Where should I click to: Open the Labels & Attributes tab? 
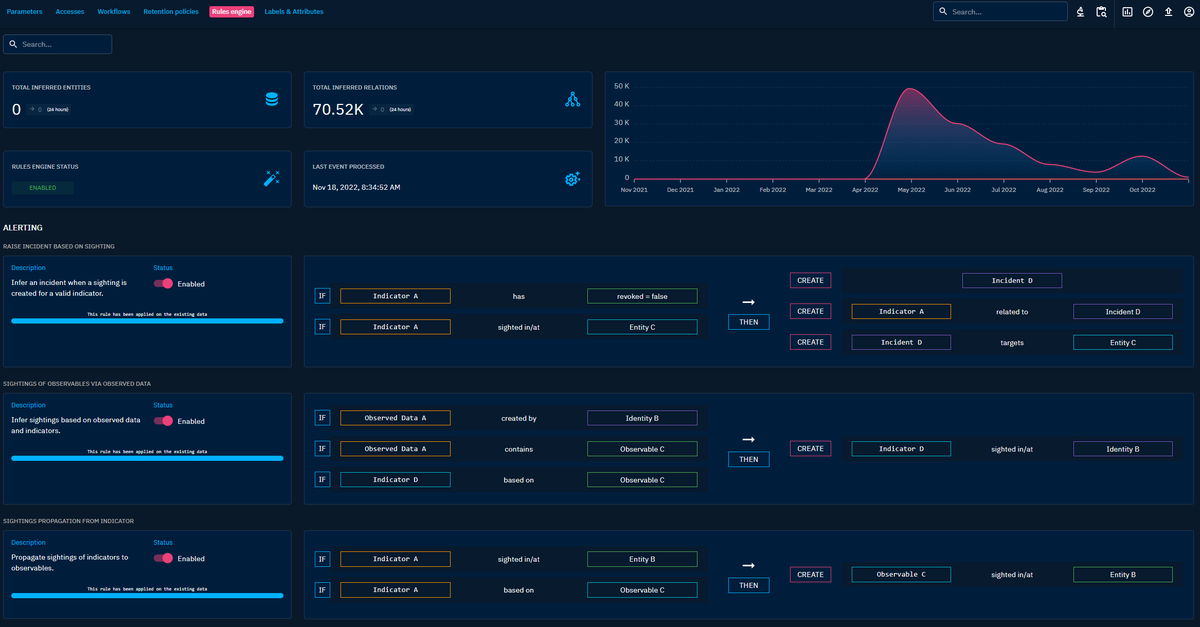click(294, 12)
